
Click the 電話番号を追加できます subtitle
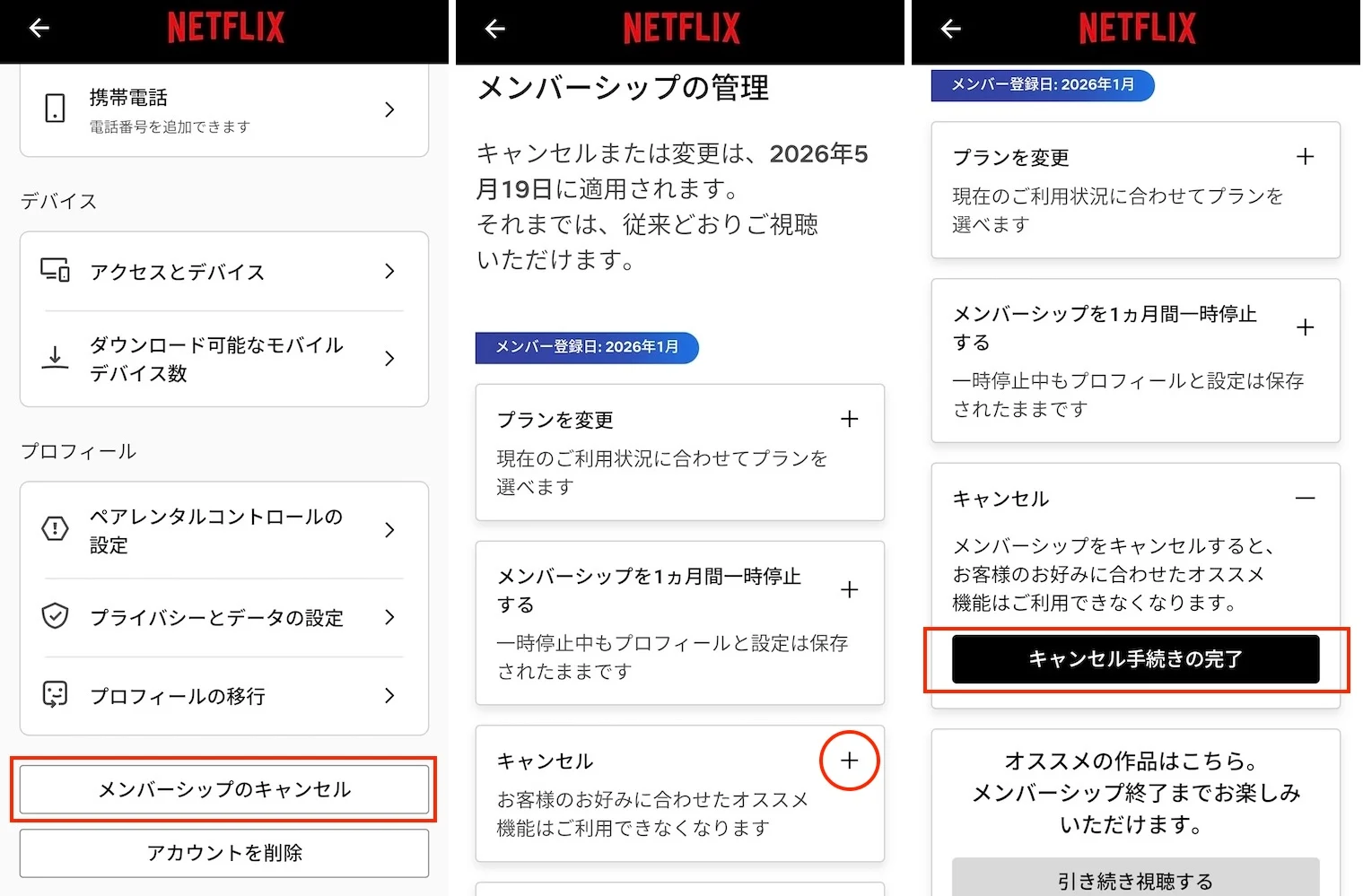pyautogui.click(x=169, y=127)
